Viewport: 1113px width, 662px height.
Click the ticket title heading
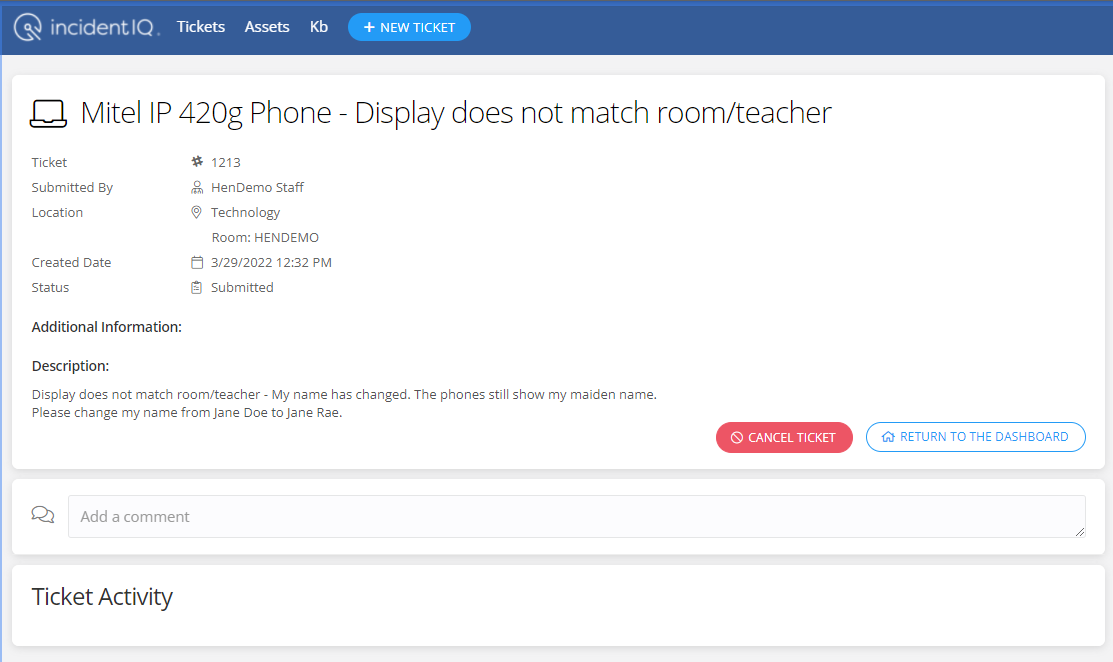[456, 114]
